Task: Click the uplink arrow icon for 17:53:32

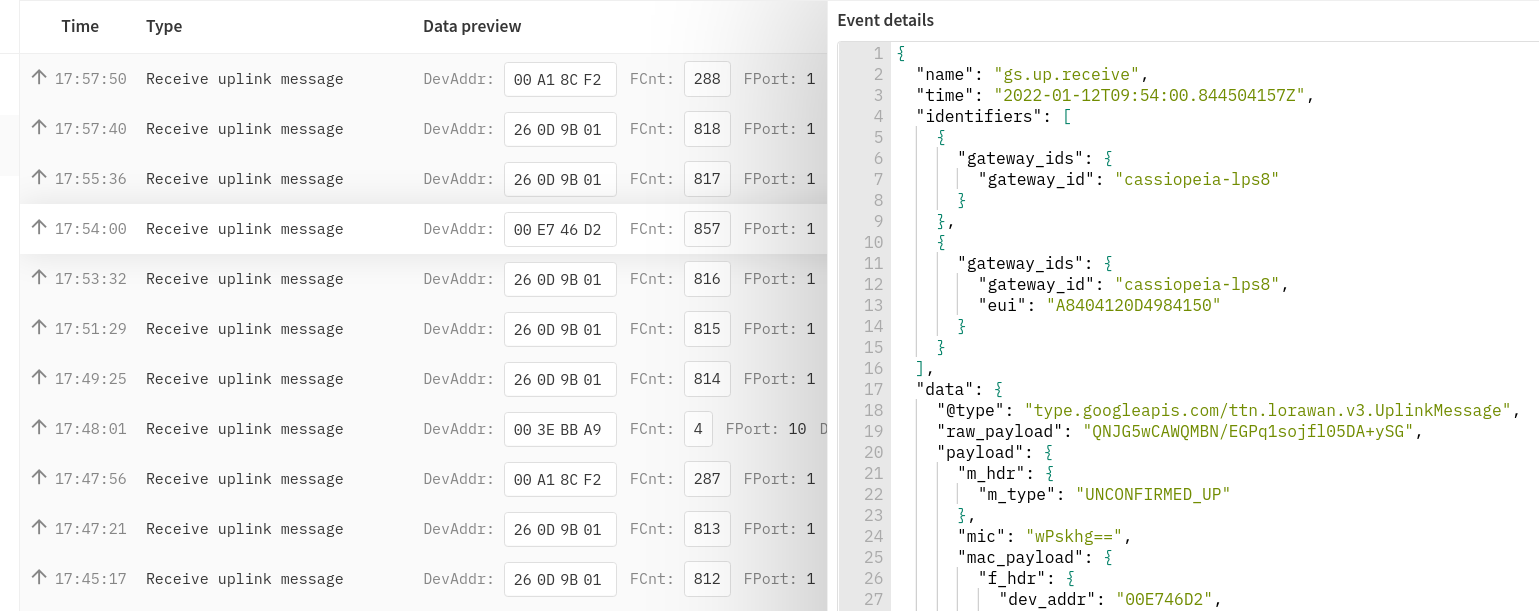Action: 39,279
